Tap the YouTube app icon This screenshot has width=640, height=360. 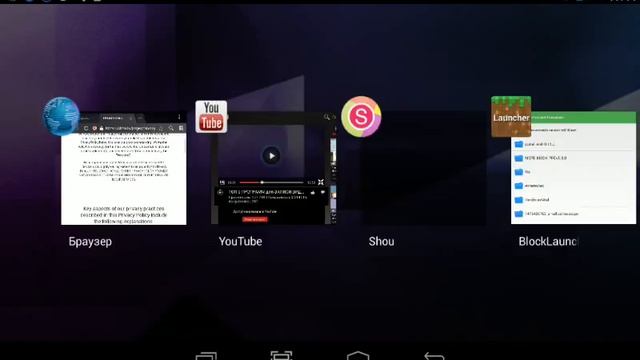(x=211, y=117)
